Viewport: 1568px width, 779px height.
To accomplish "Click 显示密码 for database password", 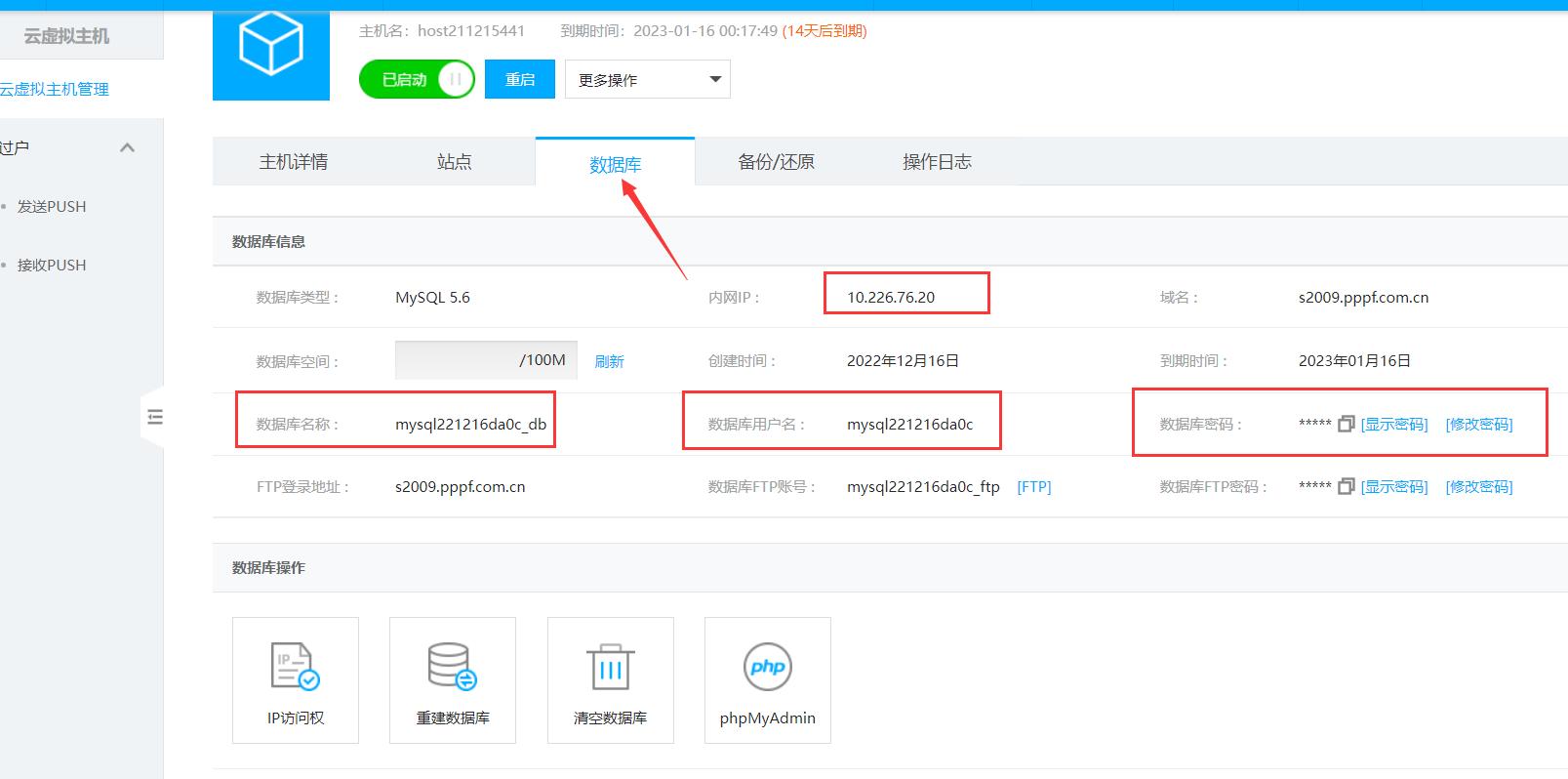I will [x=1394, y=425].
